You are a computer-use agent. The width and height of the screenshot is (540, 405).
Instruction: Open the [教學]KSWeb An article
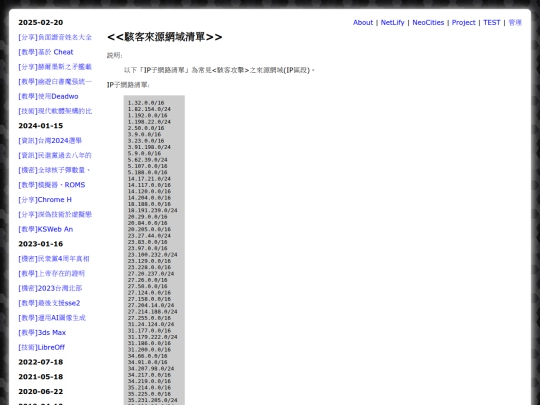click(45, 229)
